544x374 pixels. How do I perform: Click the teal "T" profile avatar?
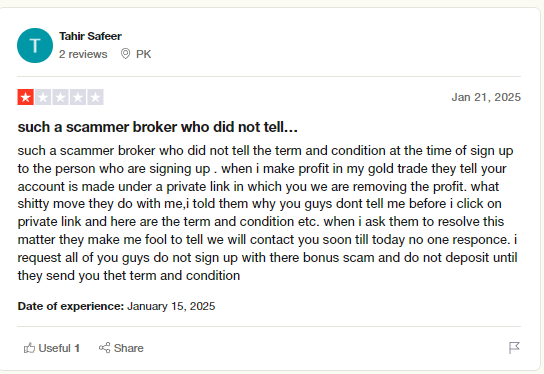pyautogui.click(x=35, y=45)
